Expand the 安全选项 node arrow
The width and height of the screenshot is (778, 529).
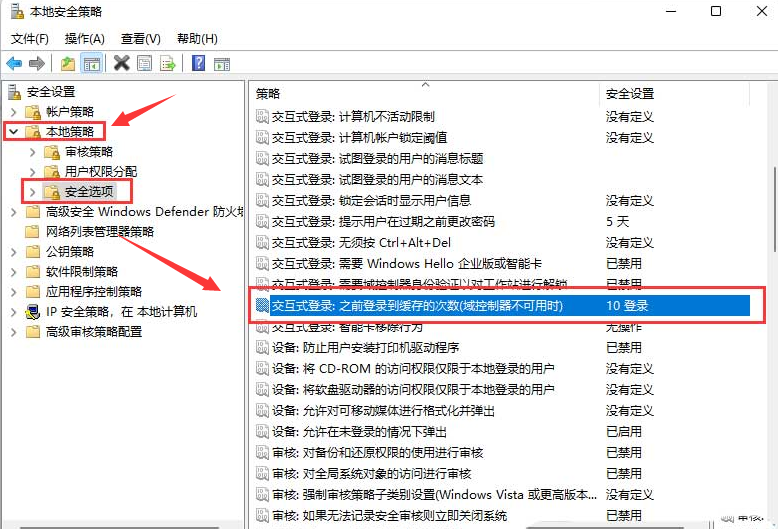[33, 192]
